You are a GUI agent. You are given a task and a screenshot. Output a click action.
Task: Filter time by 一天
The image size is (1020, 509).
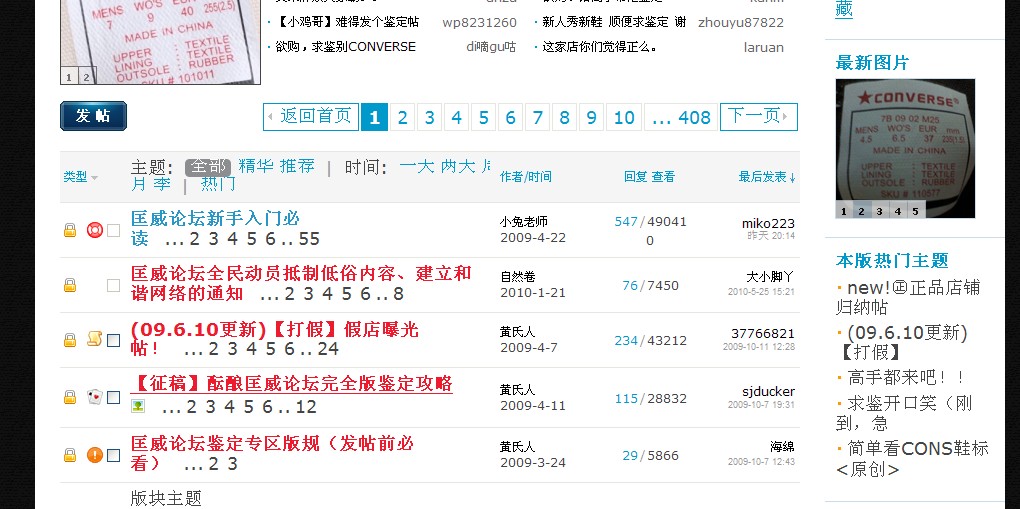[417, 167]
